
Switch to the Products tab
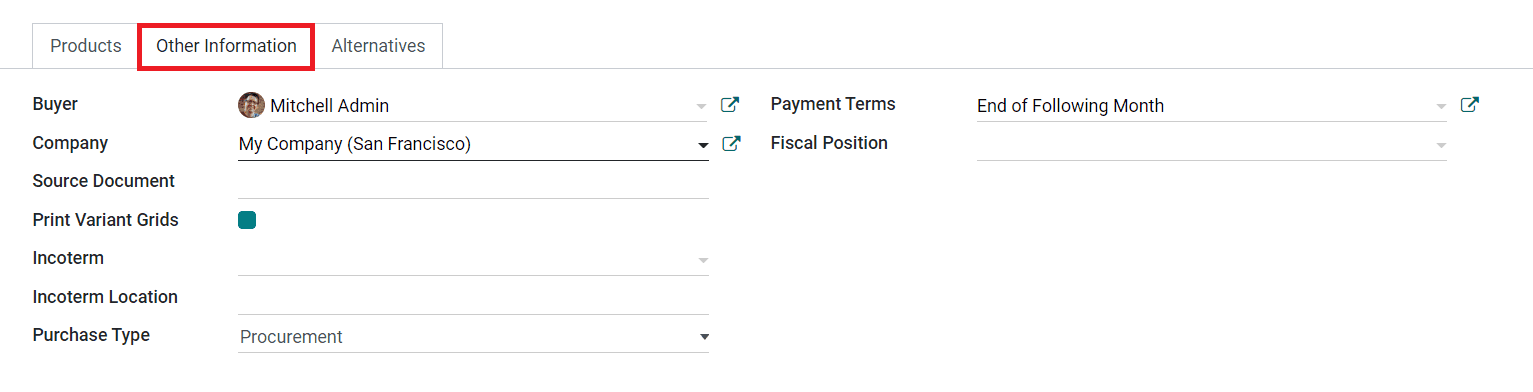[x=86, y=46]
